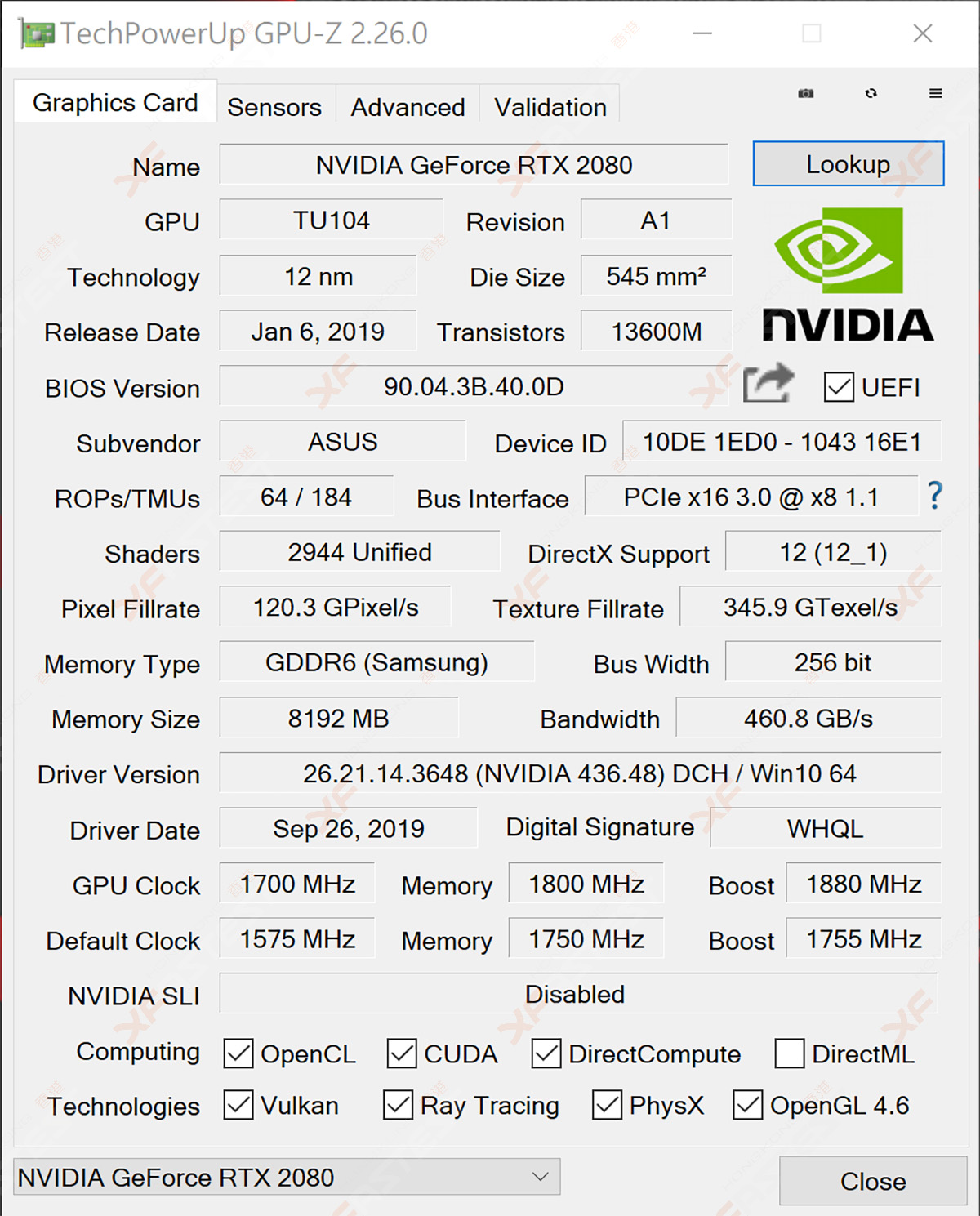Toggle the DirectML checkbox
The width and height of the screenshot is (980, 1216).
coord(790,1053)
